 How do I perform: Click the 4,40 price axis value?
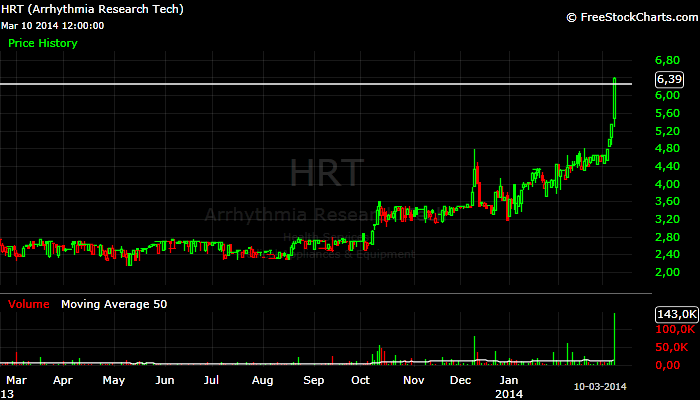(x=667, y=166)
